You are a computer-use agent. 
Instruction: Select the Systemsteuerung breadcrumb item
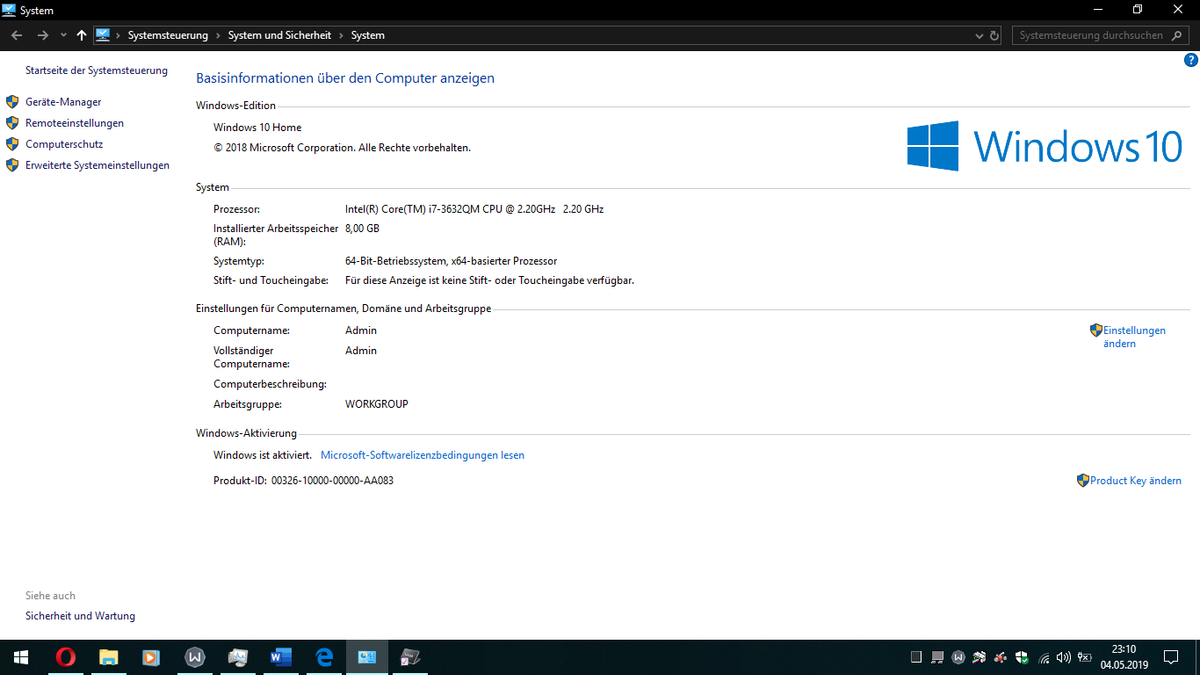168,35
